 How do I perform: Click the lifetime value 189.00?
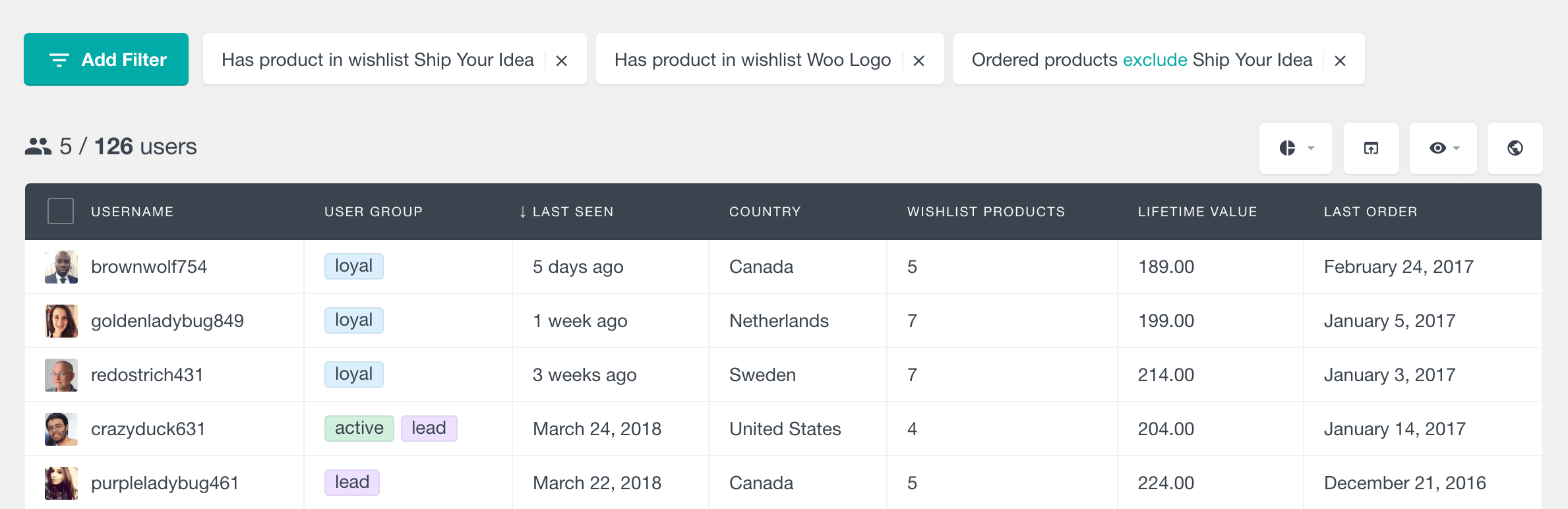(1166, 267)
